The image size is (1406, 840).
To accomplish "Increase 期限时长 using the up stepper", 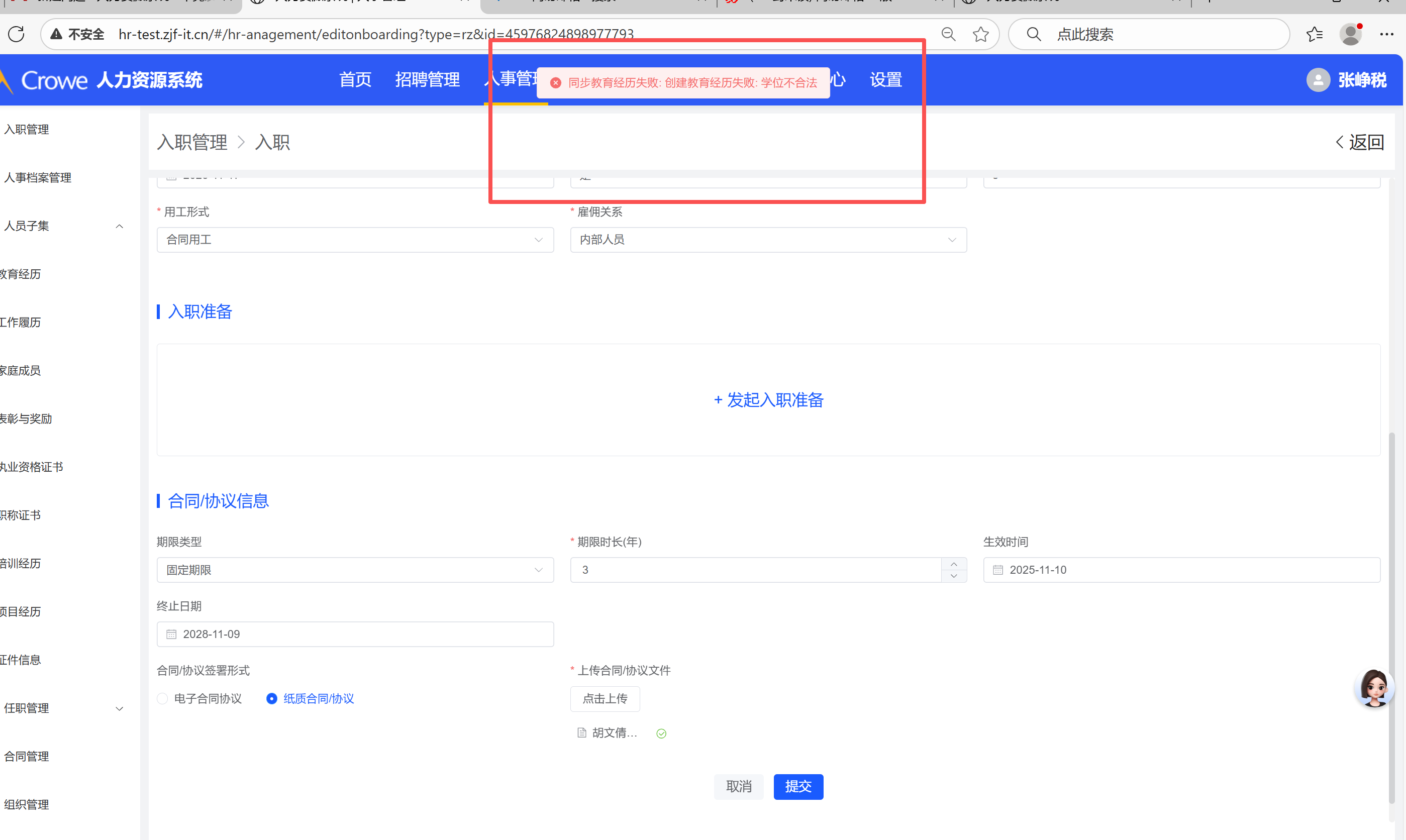I will click(x=954, y=564).
